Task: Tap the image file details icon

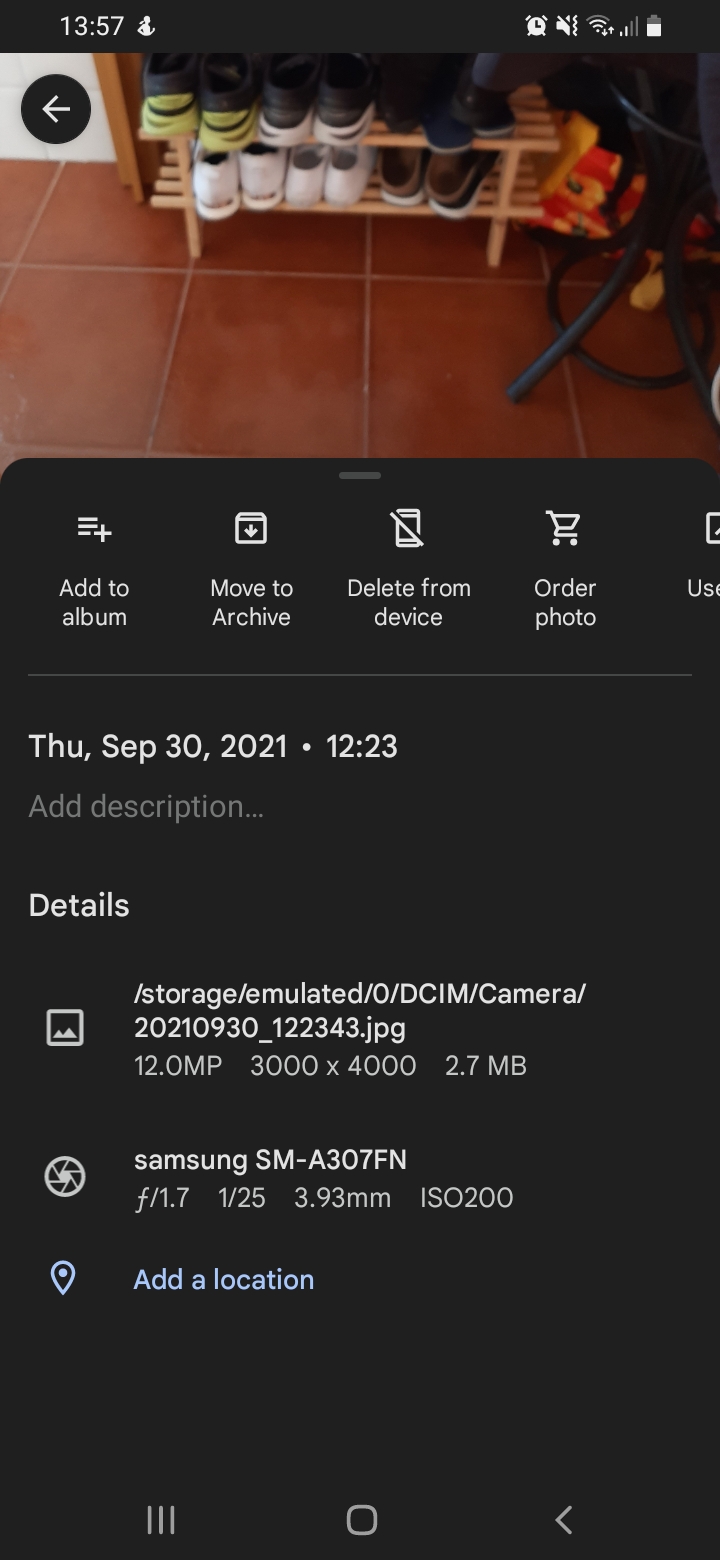Action: click(65, 1028)
